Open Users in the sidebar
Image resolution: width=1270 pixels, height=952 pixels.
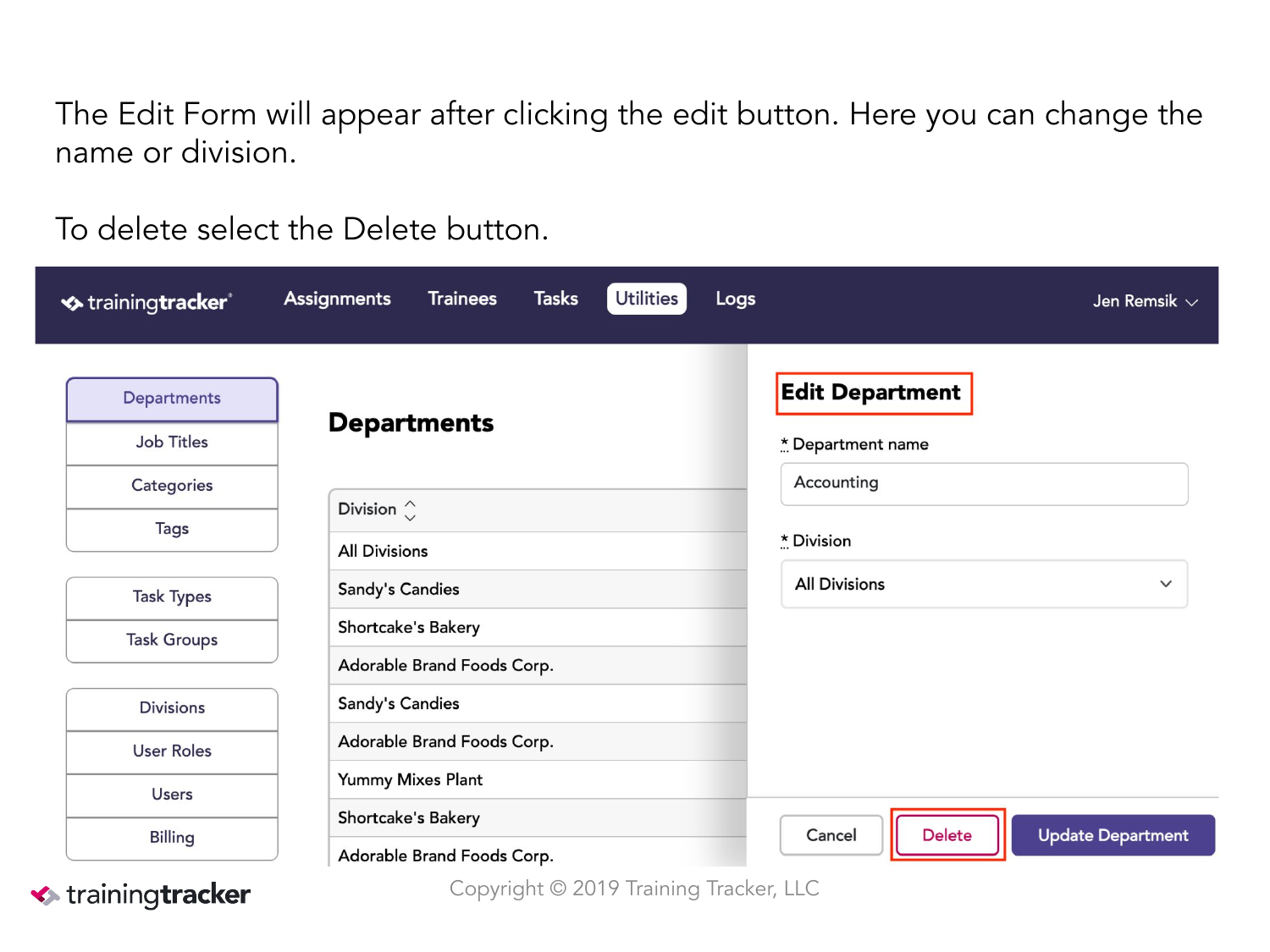[172, 795]
